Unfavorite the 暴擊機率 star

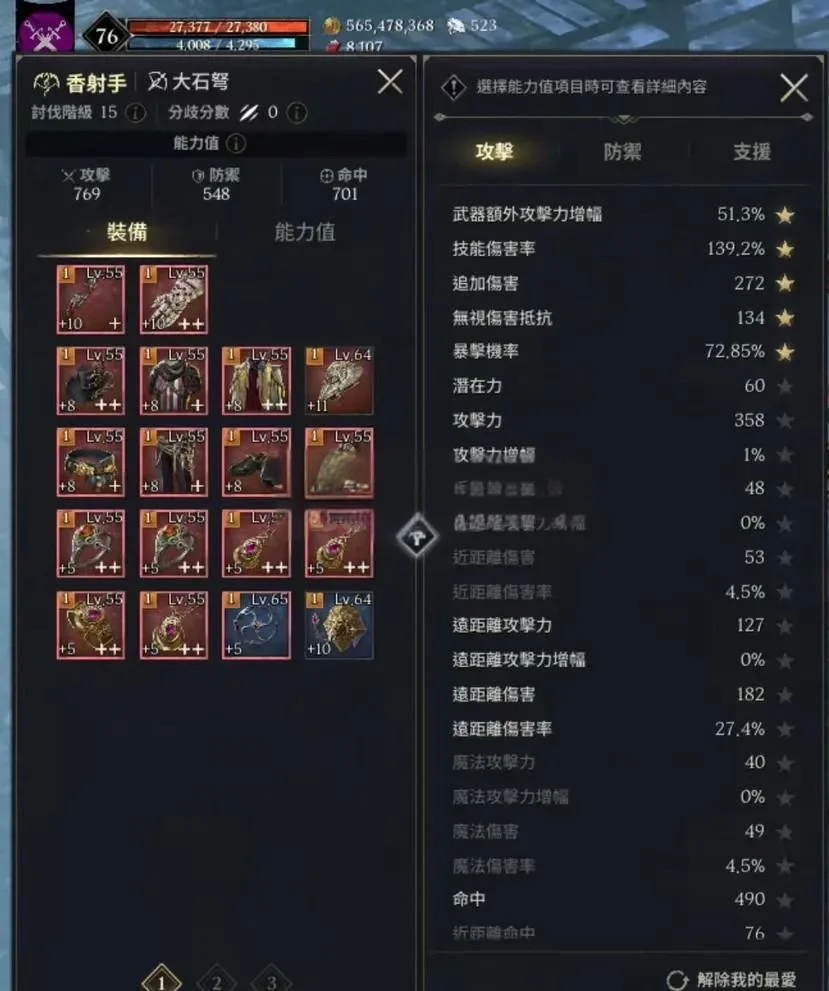[785, 351]
